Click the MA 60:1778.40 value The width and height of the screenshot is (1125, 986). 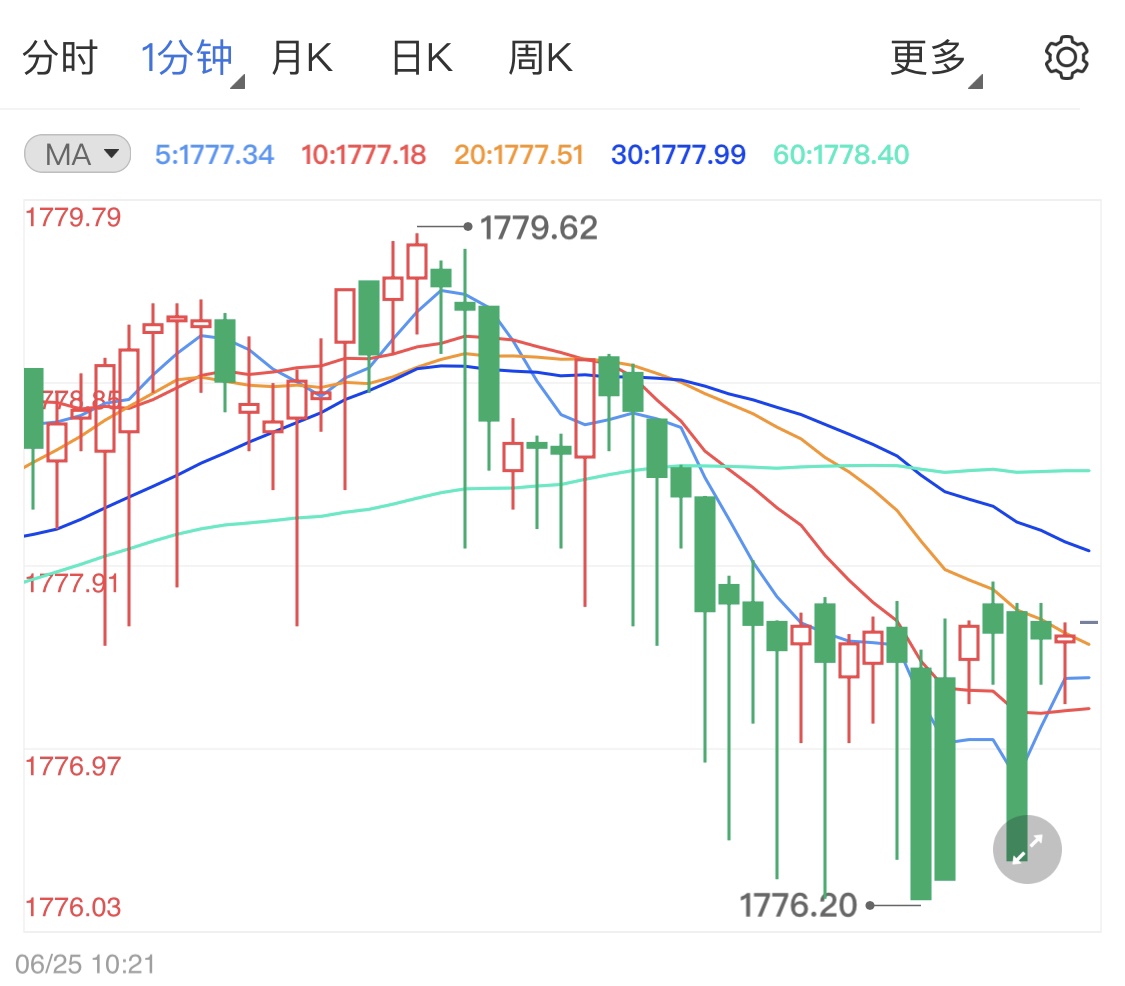coord(841,154)
